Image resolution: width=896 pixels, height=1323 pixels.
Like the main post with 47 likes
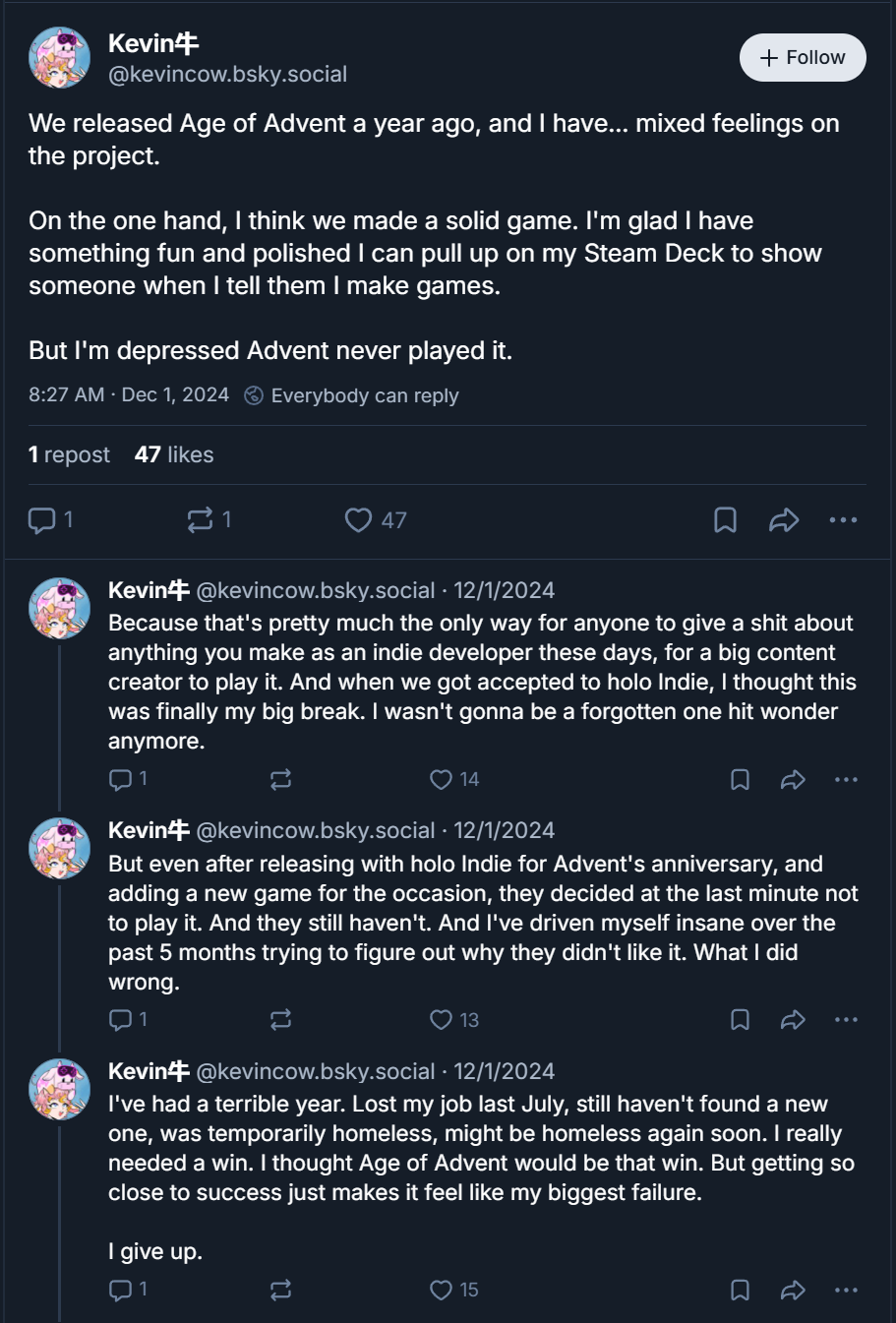coord(376,519)
